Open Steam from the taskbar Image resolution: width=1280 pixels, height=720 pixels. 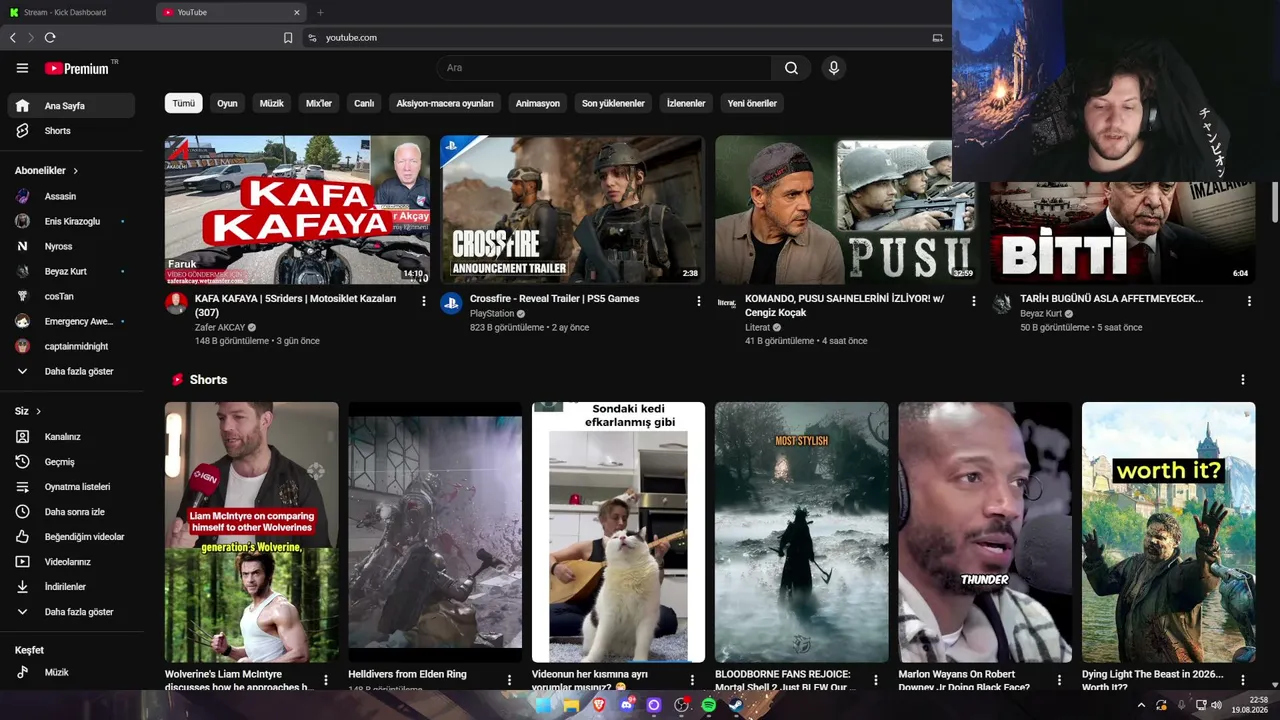coord(736,705)
